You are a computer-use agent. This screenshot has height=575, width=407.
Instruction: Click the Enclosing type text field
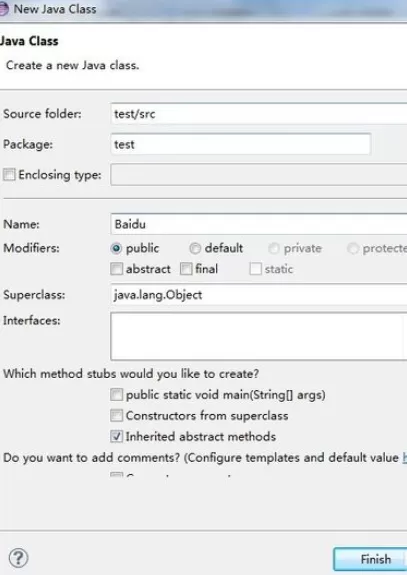[259, 175]
